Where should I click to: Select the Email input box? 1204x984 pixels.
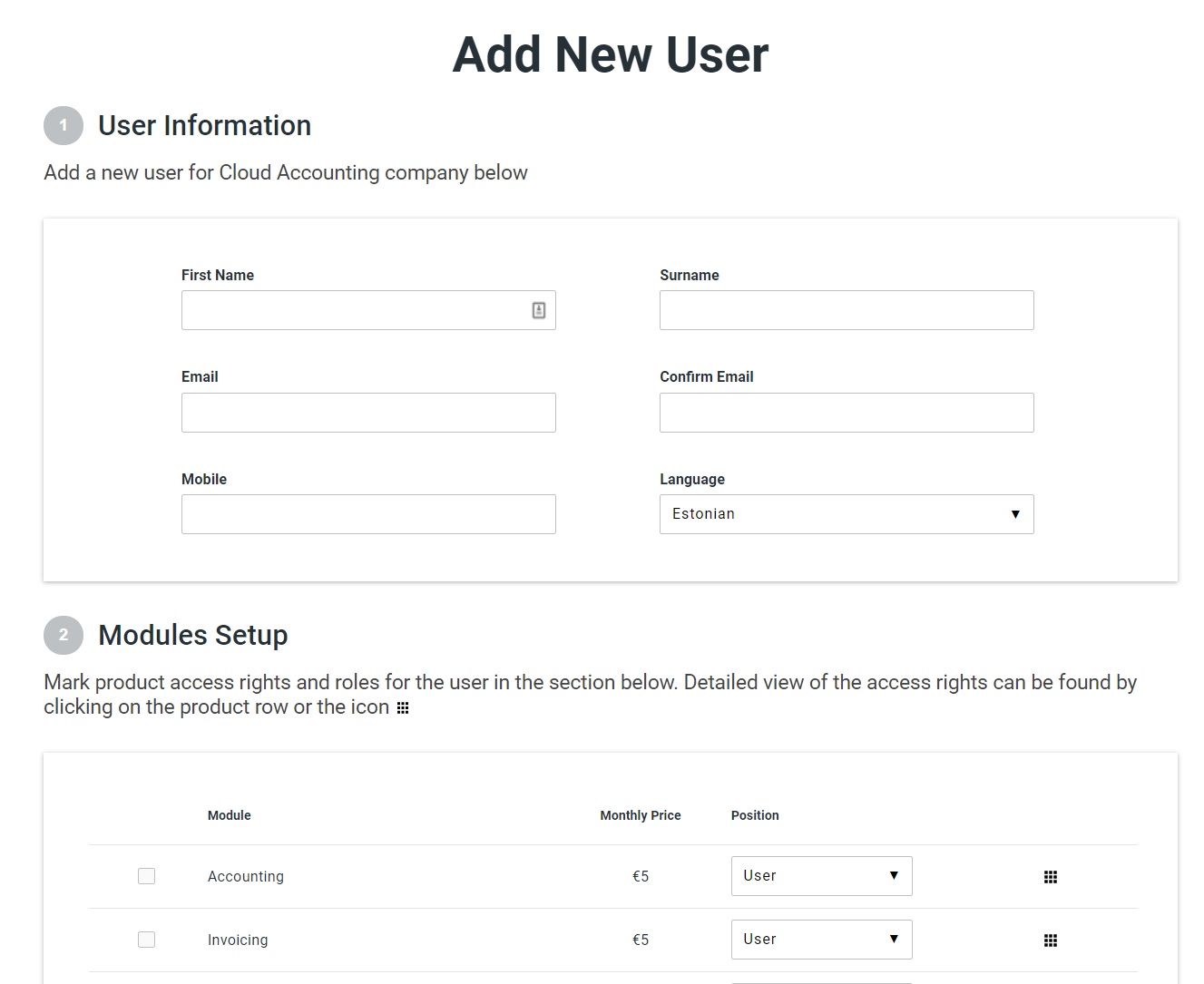(368, 413)
